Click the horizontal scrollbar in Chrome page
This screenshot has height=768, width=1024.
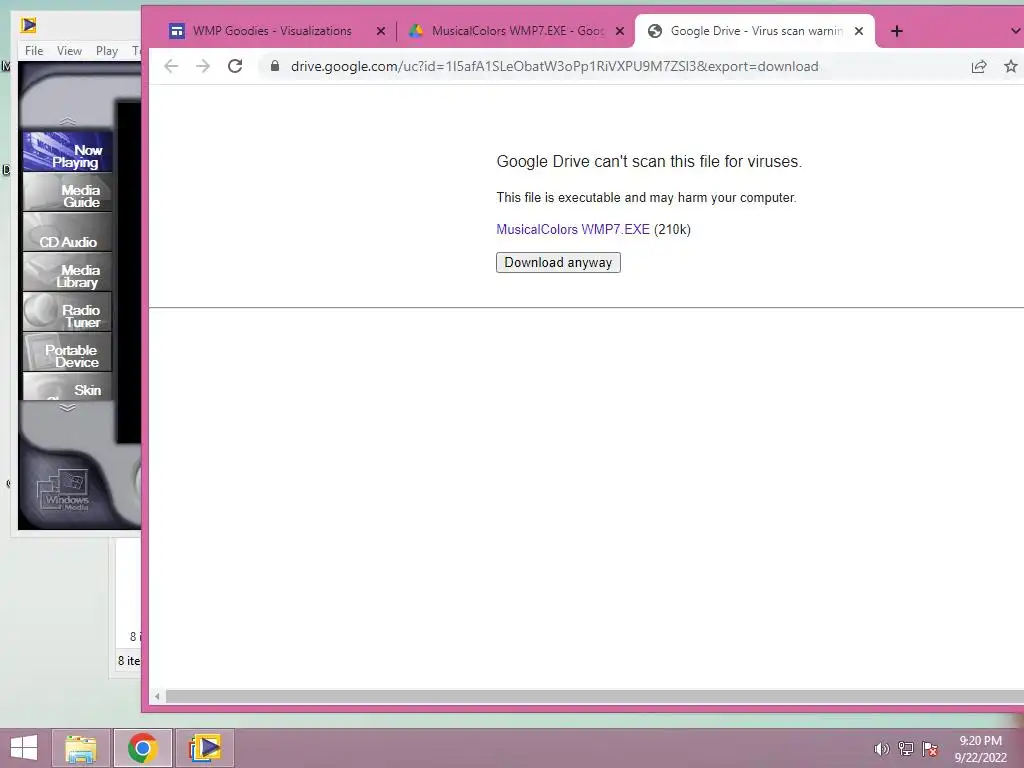594,696
